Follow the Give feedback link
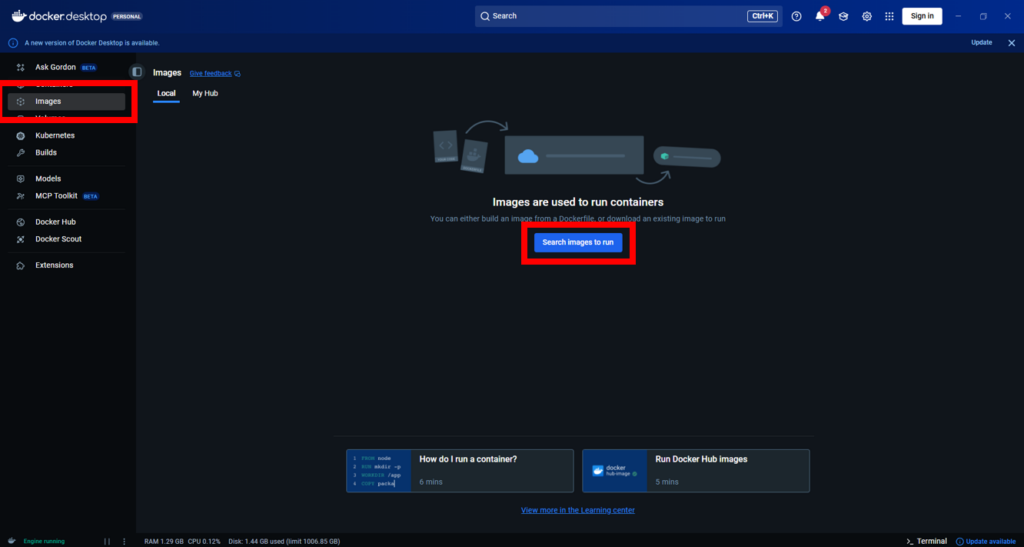This screenshot has height=547, width=1024. [210, 73]
